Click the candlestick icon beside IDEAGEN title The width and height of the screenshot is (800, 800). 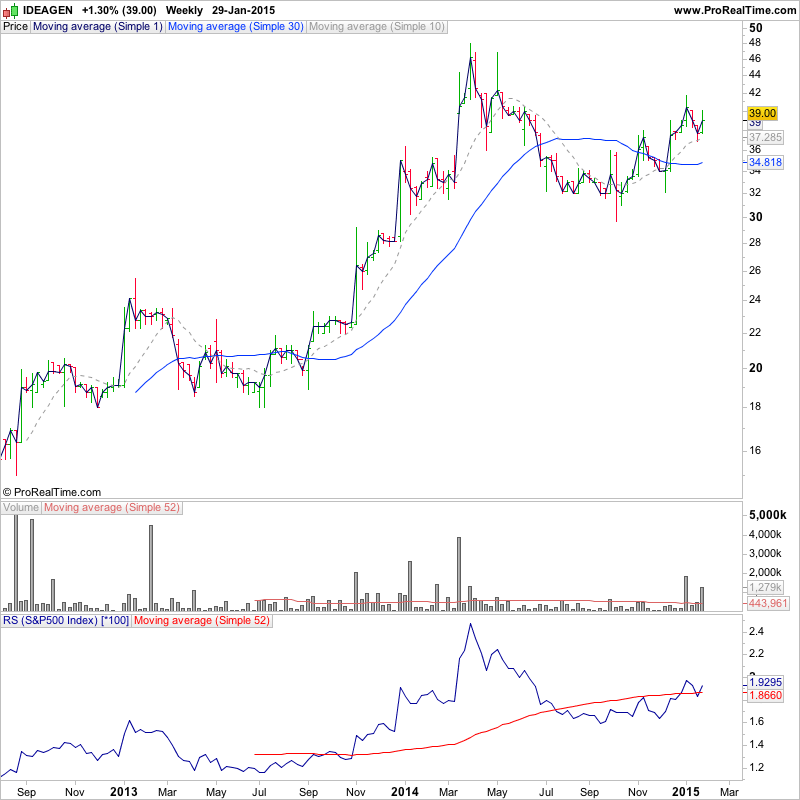tap(10, 10)
